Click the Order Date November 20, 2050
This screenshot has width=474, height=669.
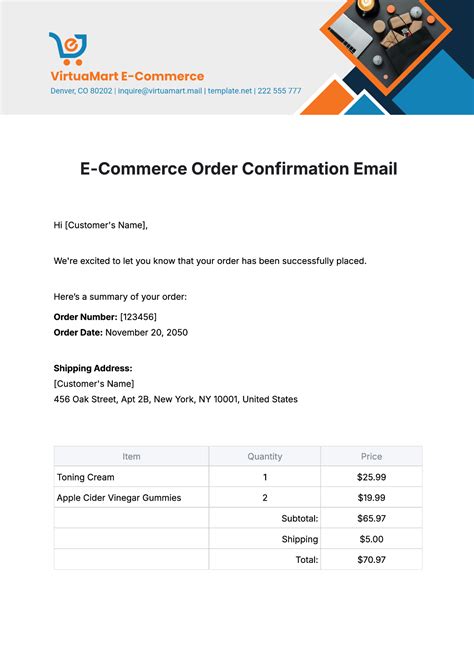[x=121, y=333]
